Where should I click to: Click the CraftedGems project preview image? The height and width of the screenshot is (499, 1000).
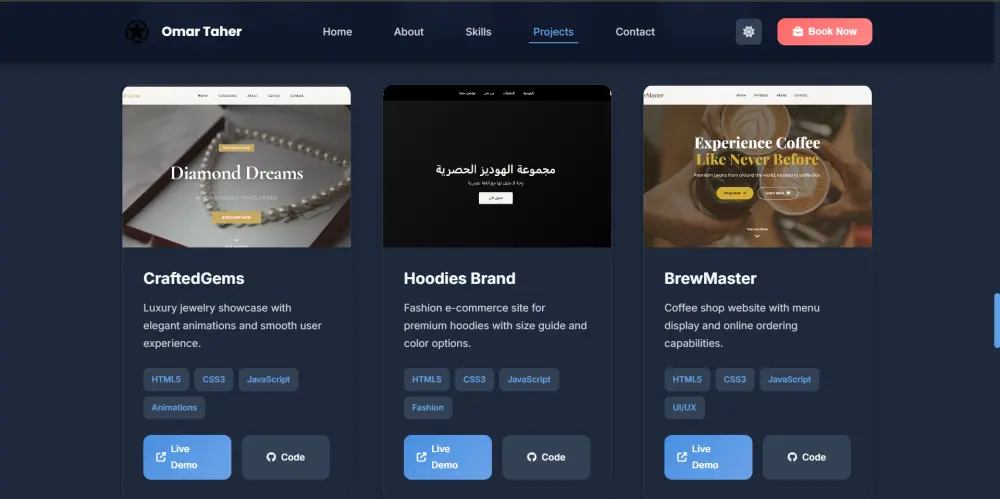click(237, 167)
